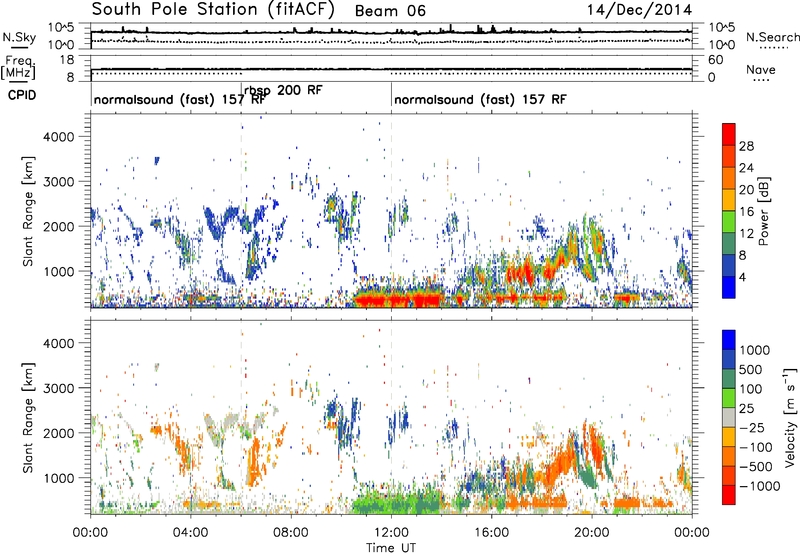Click the '60' Nave axis tick label
Screen dimensions: 800x554
(x=716, y=60)
